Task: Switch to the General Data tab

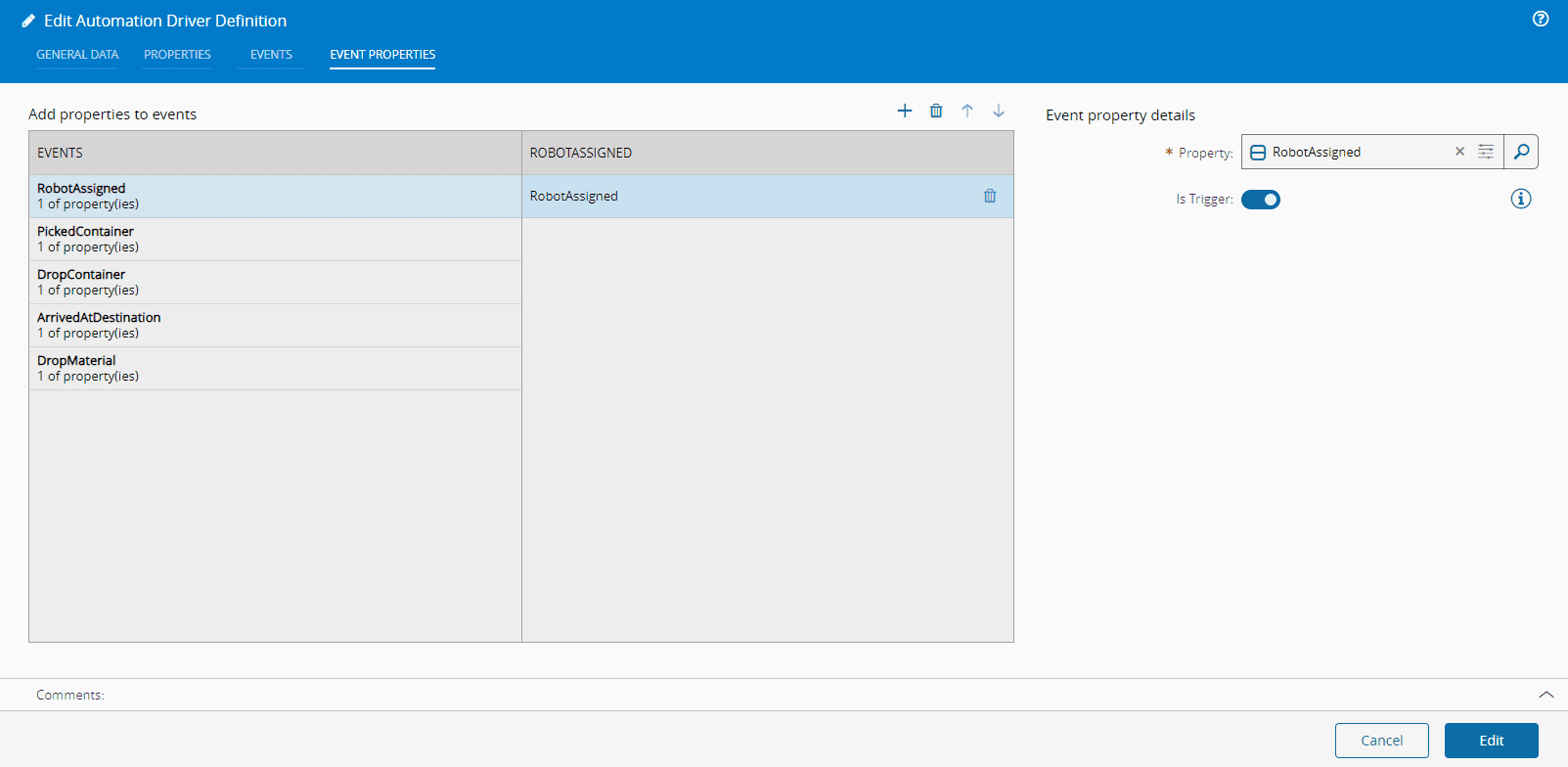Action: 77,55
